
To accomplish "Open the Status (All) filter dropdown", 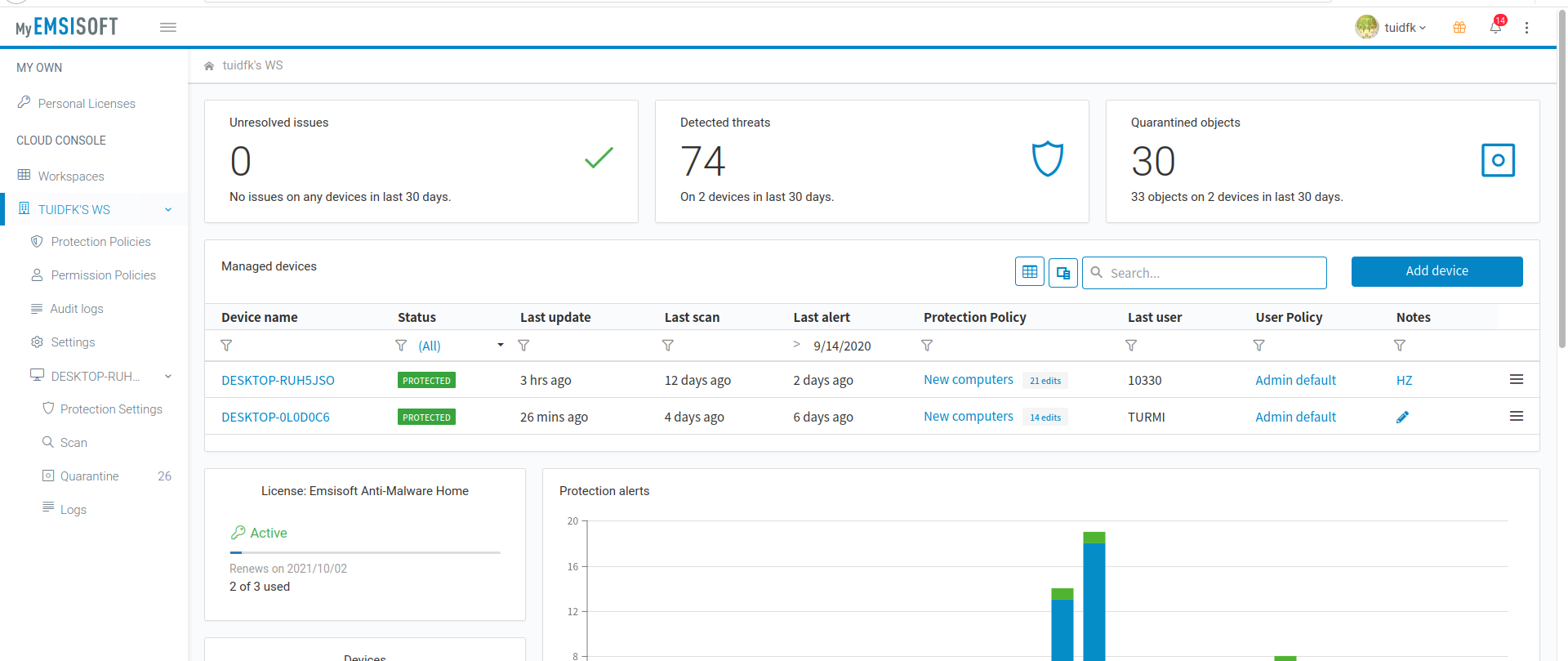I will pos(500,345).
